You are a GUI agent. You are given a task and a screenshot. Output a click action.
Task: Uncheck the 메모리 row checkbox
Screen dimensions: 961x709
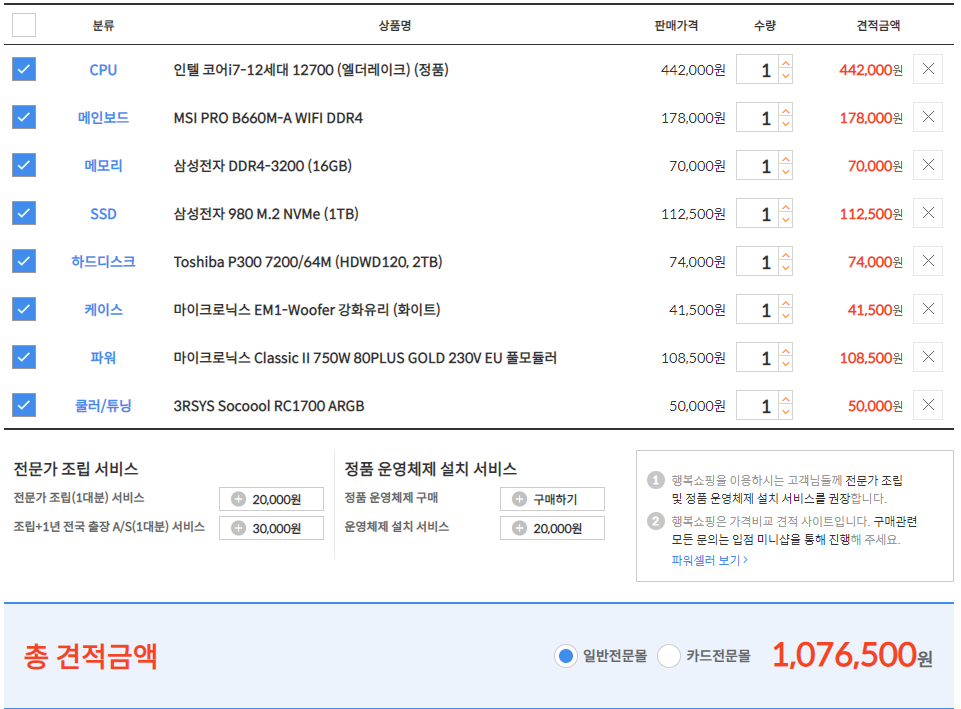click(x=24, y=165)
